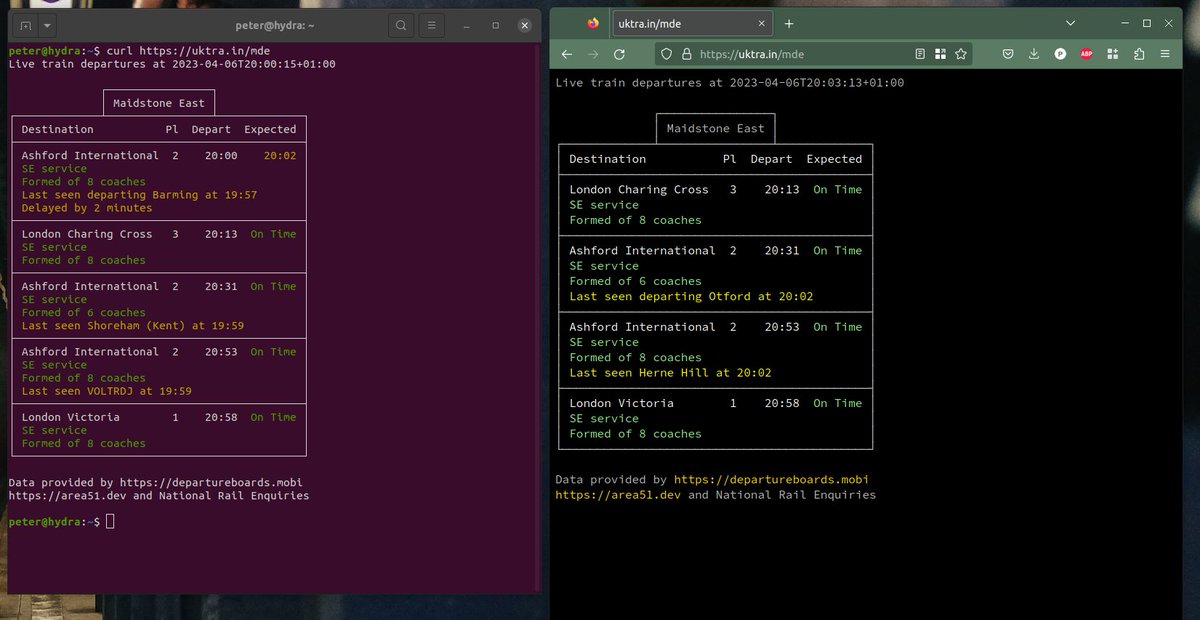Click 'Last seen Herne Hill at 20:02'
The width and height of the screenshot is (1200, 620).
tap(670, 373)
